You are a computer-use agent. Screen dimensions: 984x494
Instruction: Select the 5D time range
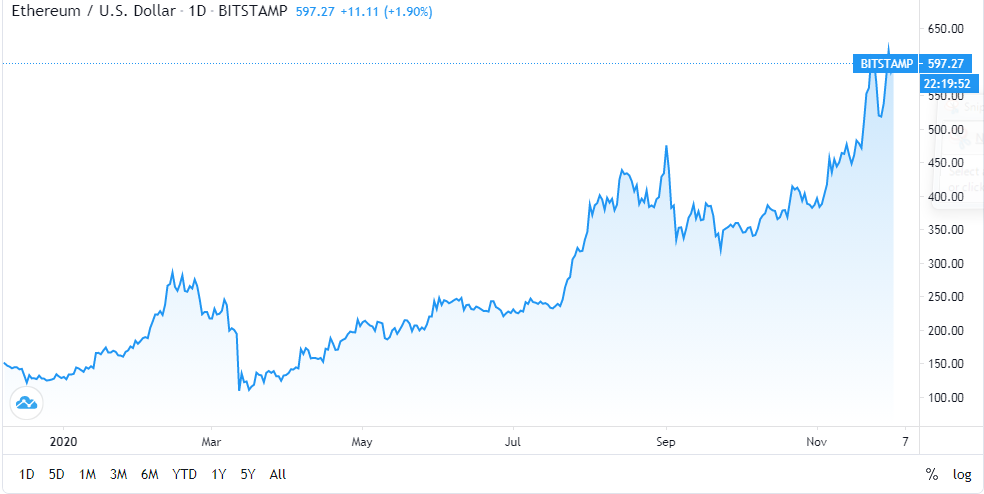coord(56,475)
